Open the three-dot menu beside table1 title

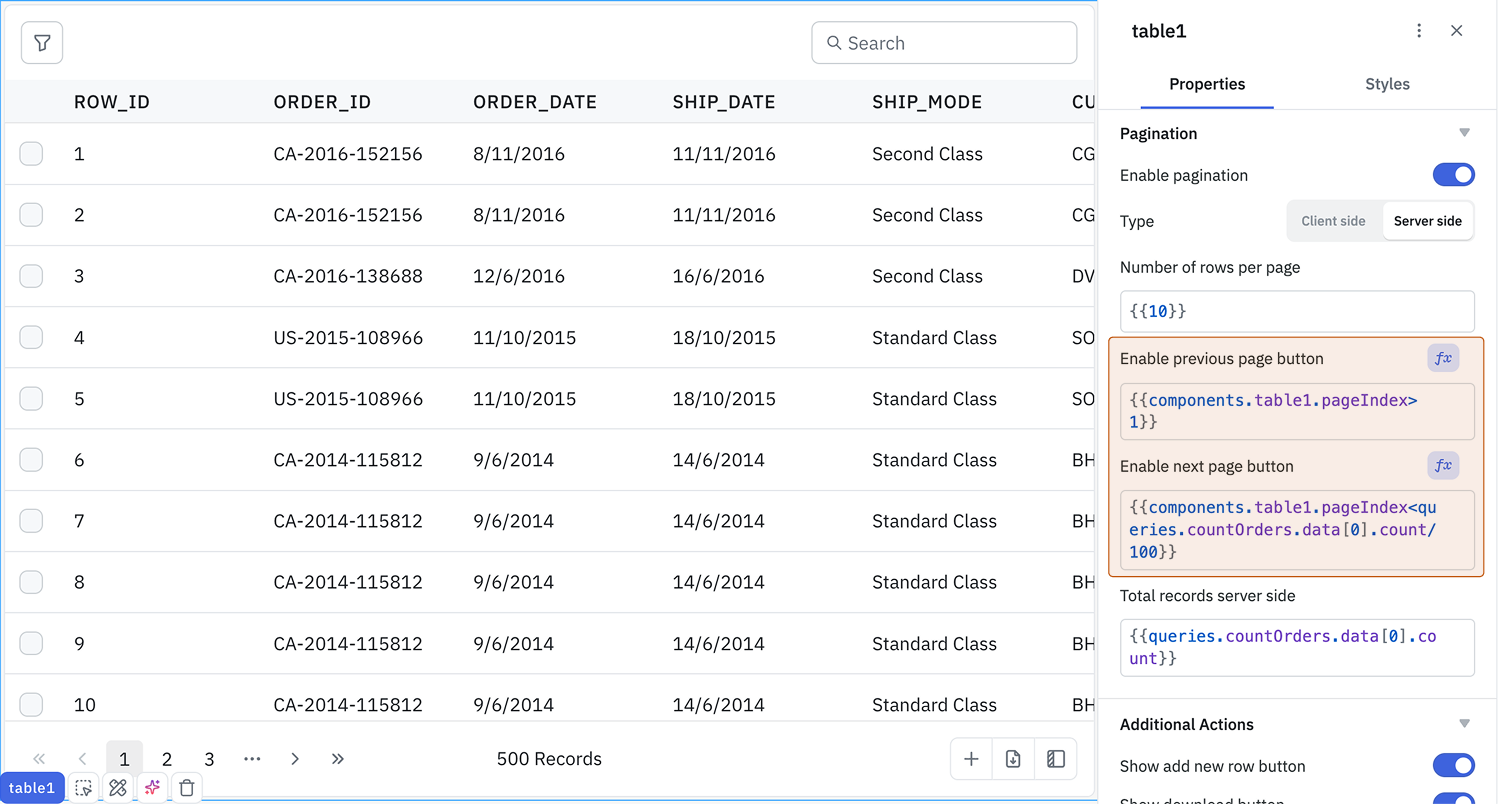(x=1419, y=31)
